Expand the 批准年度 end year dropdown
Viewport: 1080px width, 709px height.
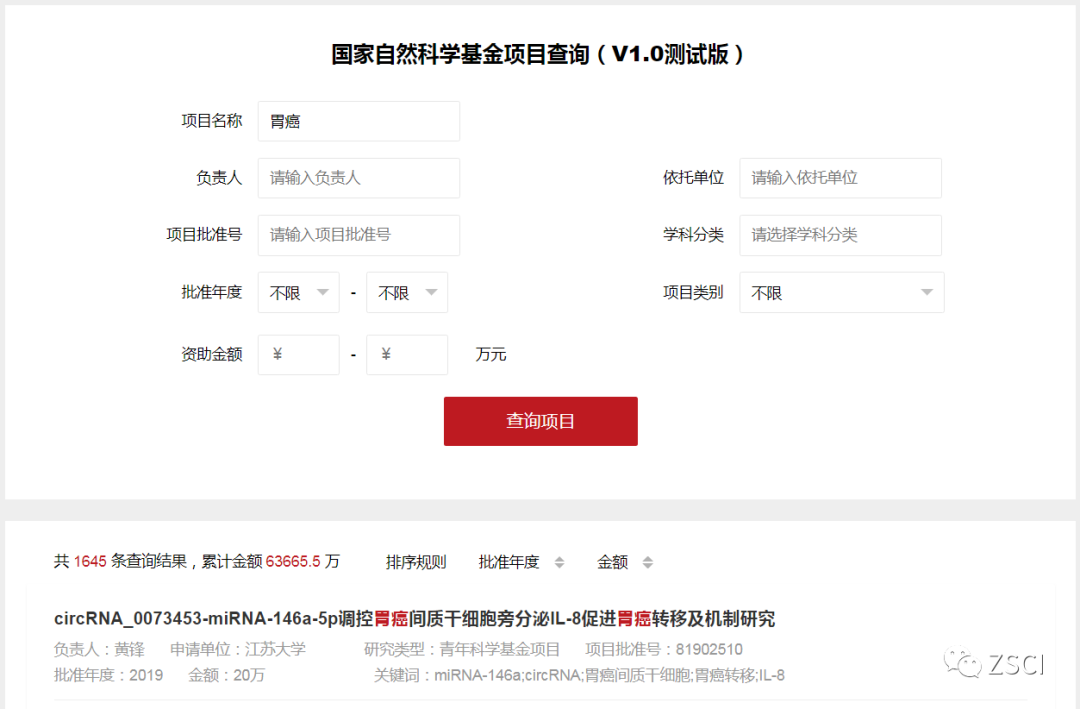coord(406,293)
